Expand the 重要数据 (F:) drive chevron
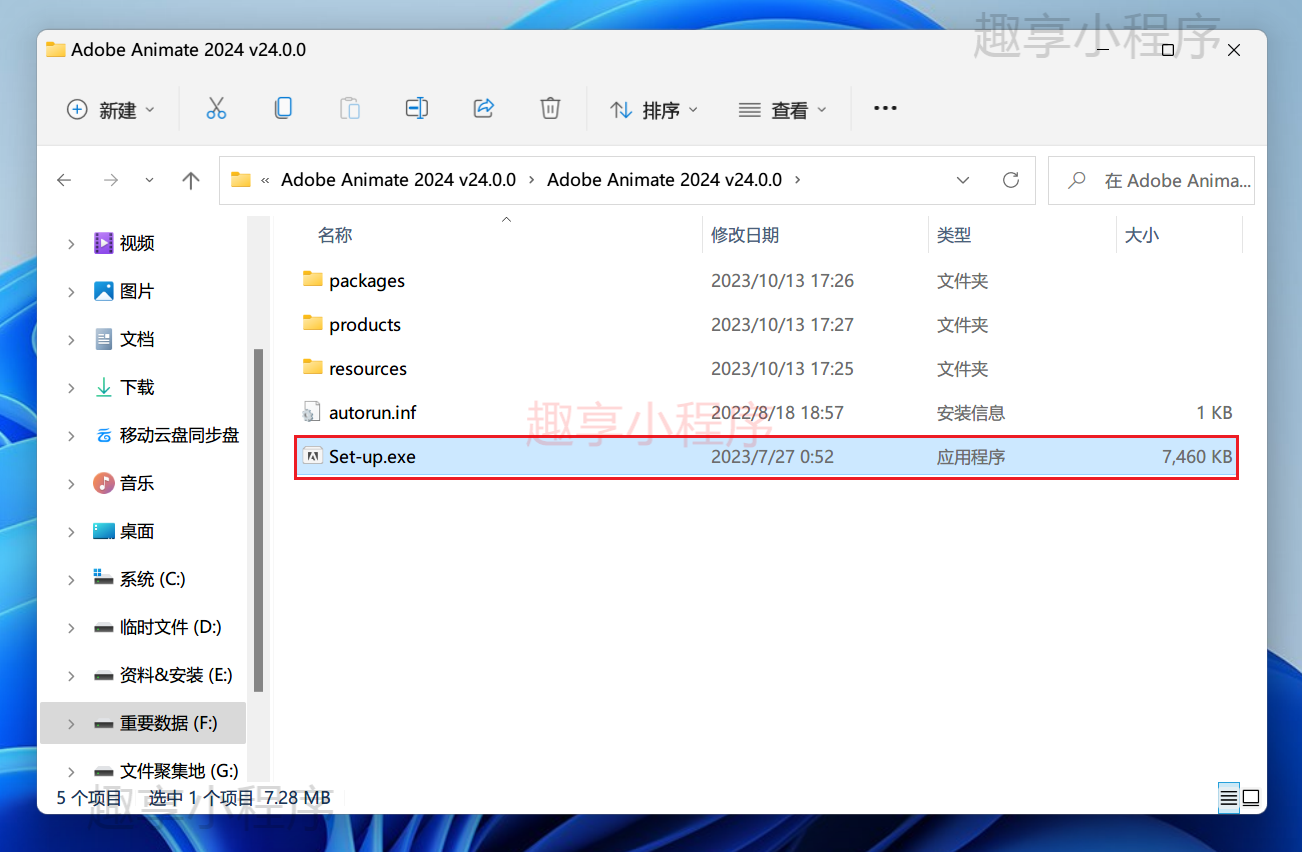The width and height of the screenshot is (1302, 852). pos(71,723)
